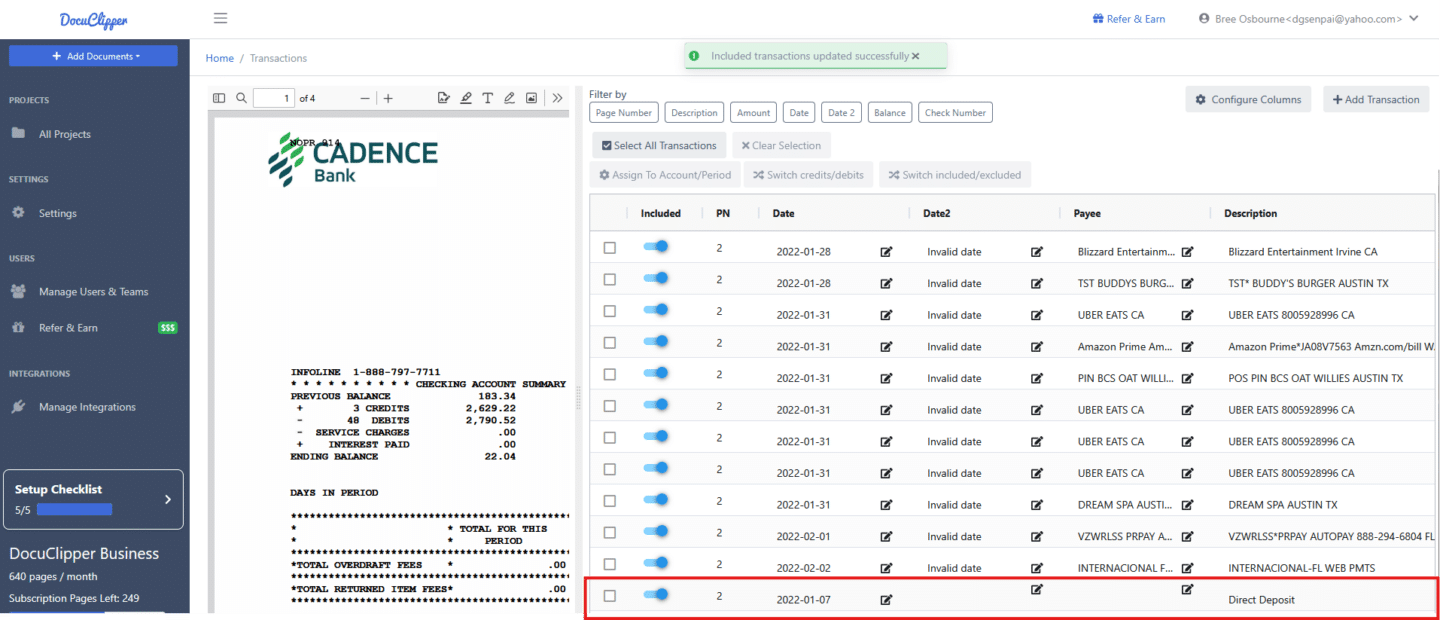Zoom out the PDF with minus icon
Screen dimensions: 1440x620
click(x=365, y=98)
